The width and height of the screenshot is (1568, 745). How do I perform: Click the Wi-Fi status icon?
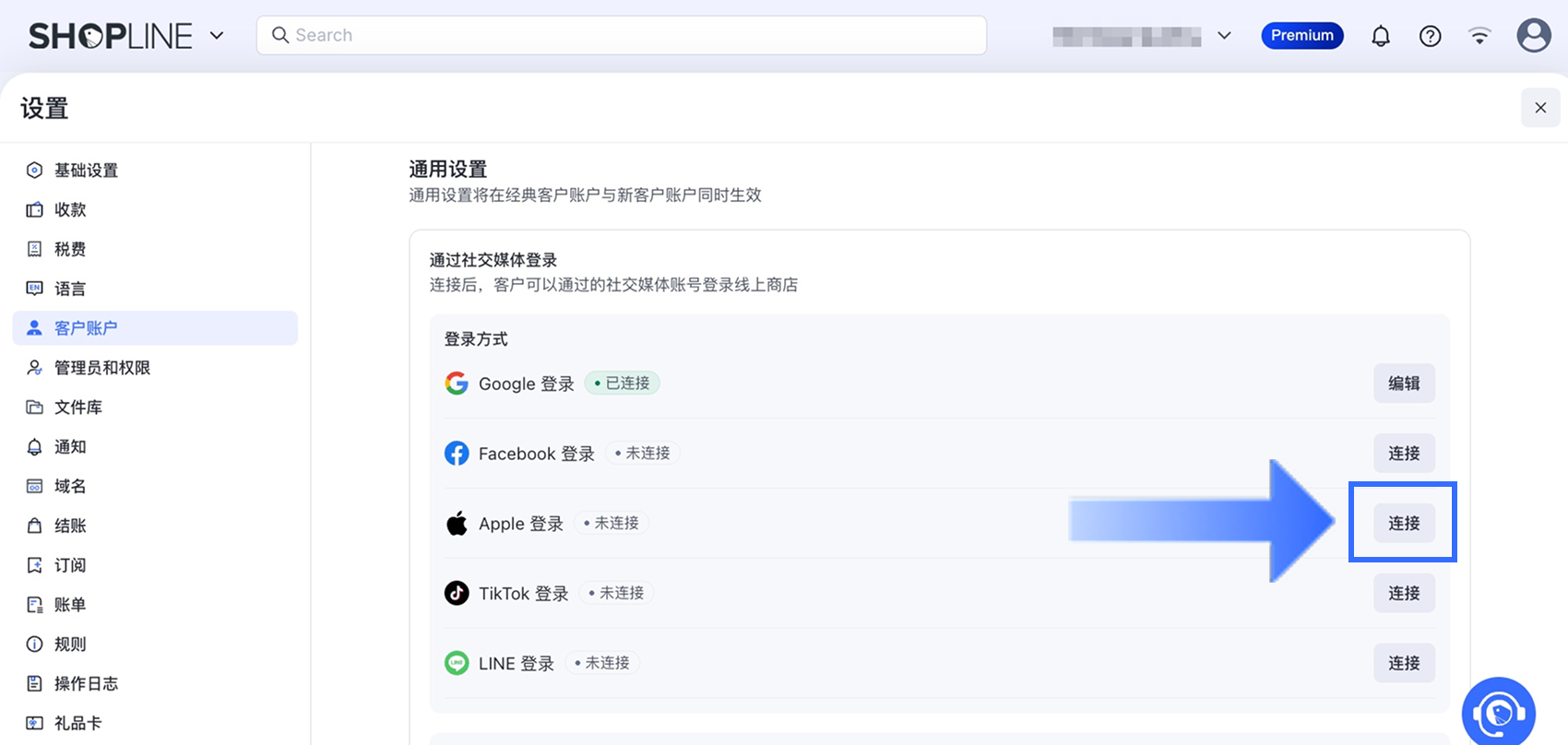[1479, 36]
